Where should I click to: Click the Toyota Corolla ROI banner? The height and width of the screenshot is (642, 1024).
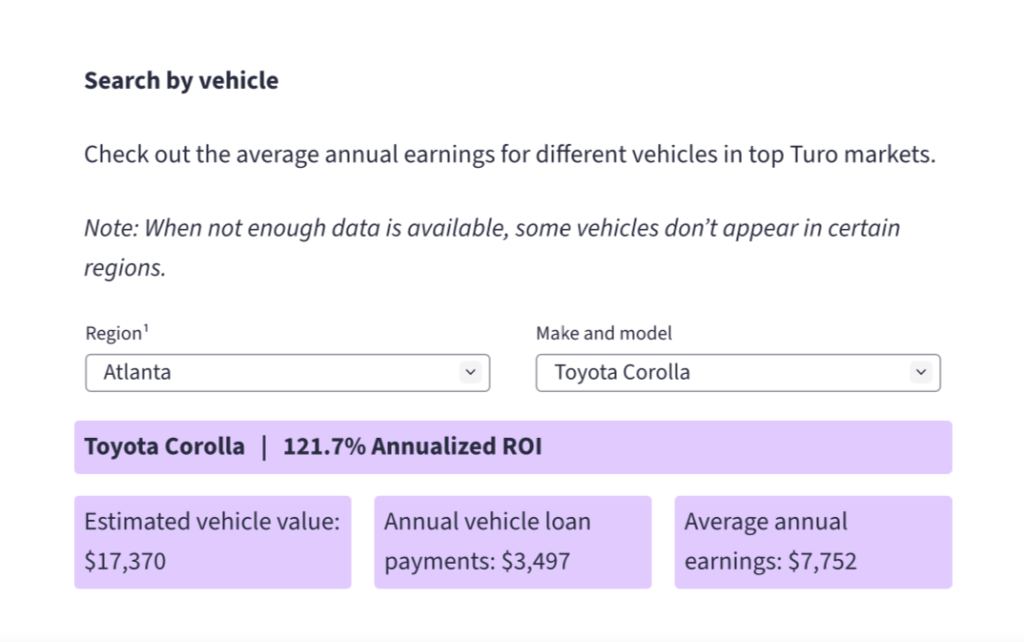(x=512, y=446)
